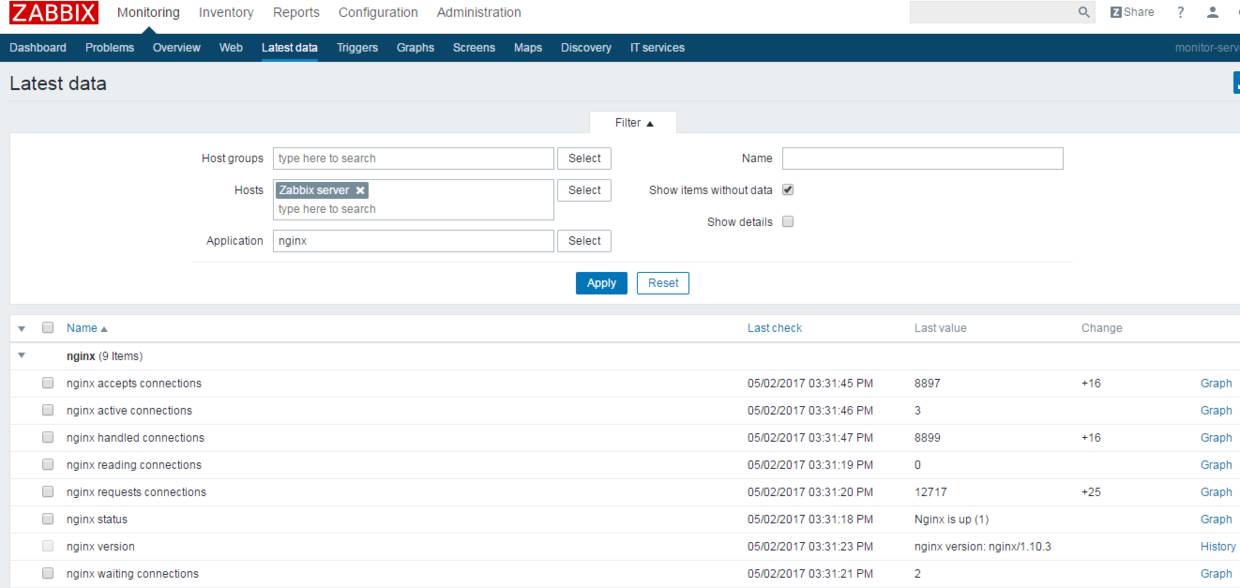Image resolution: width=1240 pixels, height=588 pixels.
Task: Go to the Problems submenu
Action: point(110,48)
